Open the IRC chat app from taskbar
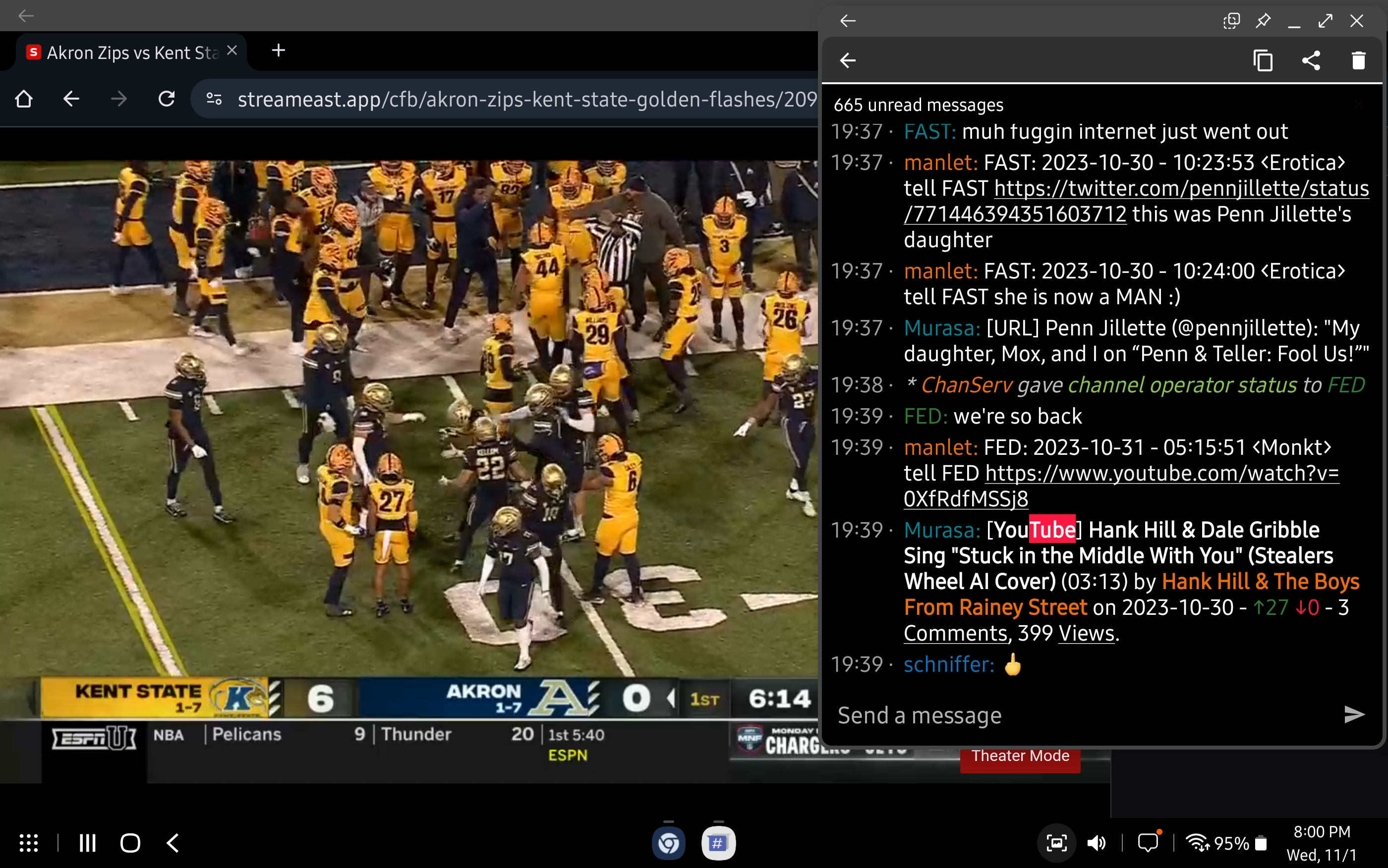 coord(718,843)
